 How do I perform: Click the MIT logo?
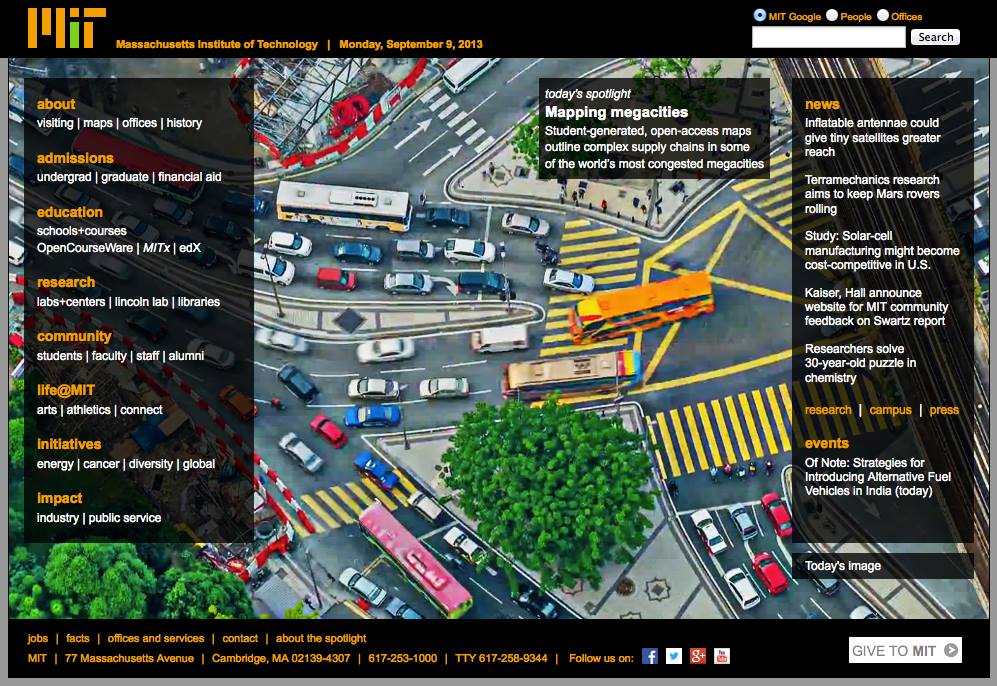tap(66, 28)
